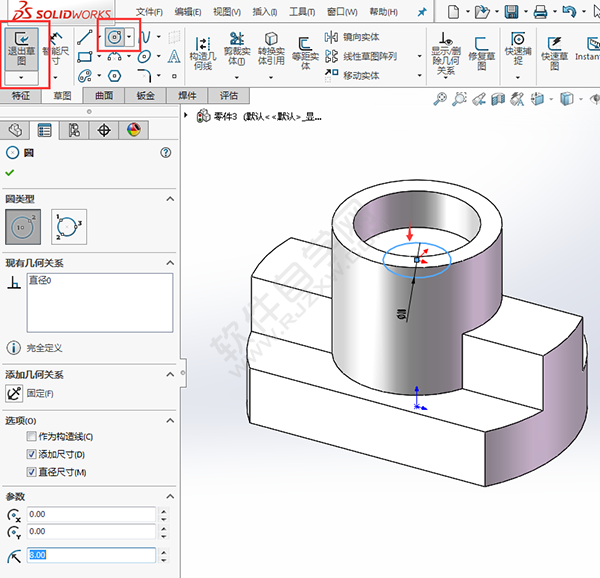Screen dimensions: 600x578
Task: Select the center circle type option
Action: (23, 227)
